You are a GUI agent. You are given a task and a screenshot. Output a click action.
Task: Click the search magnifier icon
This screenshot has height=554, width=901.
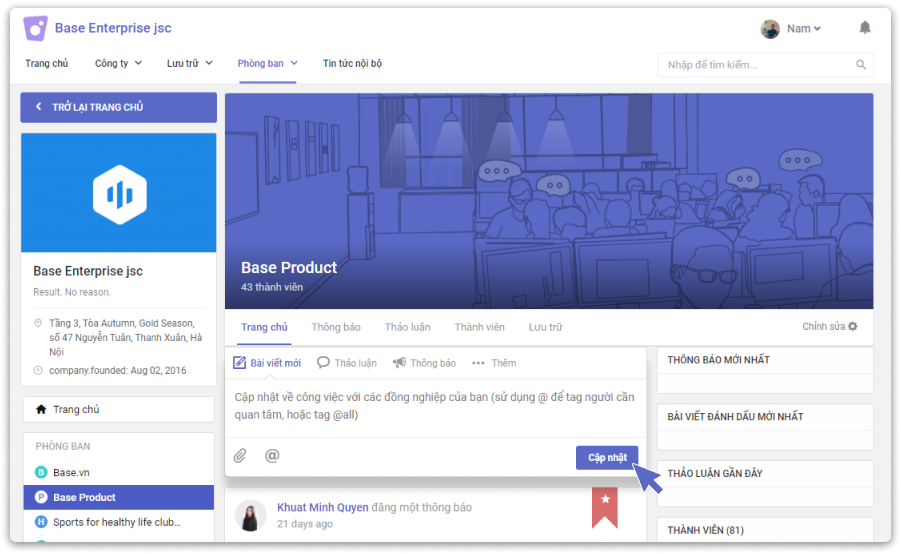click(x=860, y=65)
